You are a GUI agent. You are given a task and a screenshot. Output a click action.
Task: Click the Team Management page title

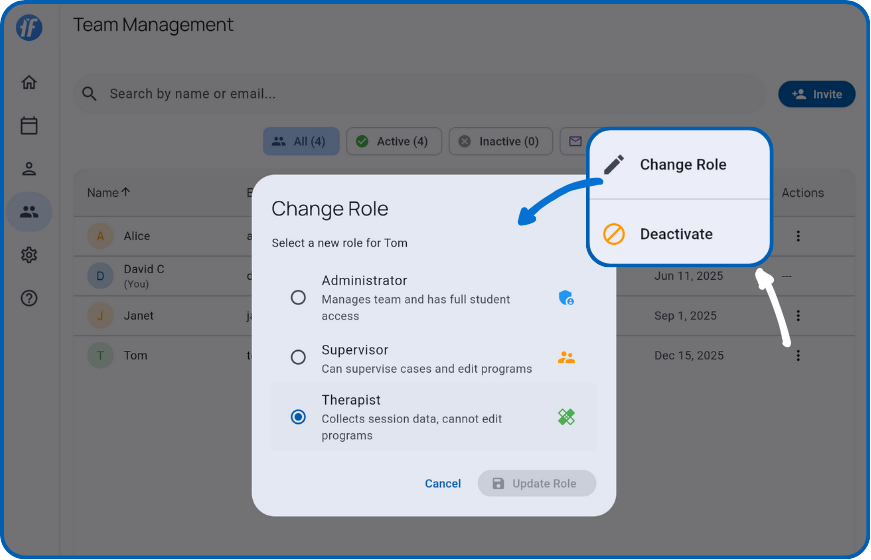153,25
